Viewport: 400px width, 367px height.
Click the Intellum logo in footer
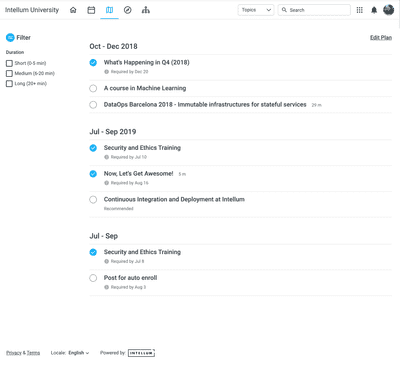pyautogui.click(x=141, y=353)
